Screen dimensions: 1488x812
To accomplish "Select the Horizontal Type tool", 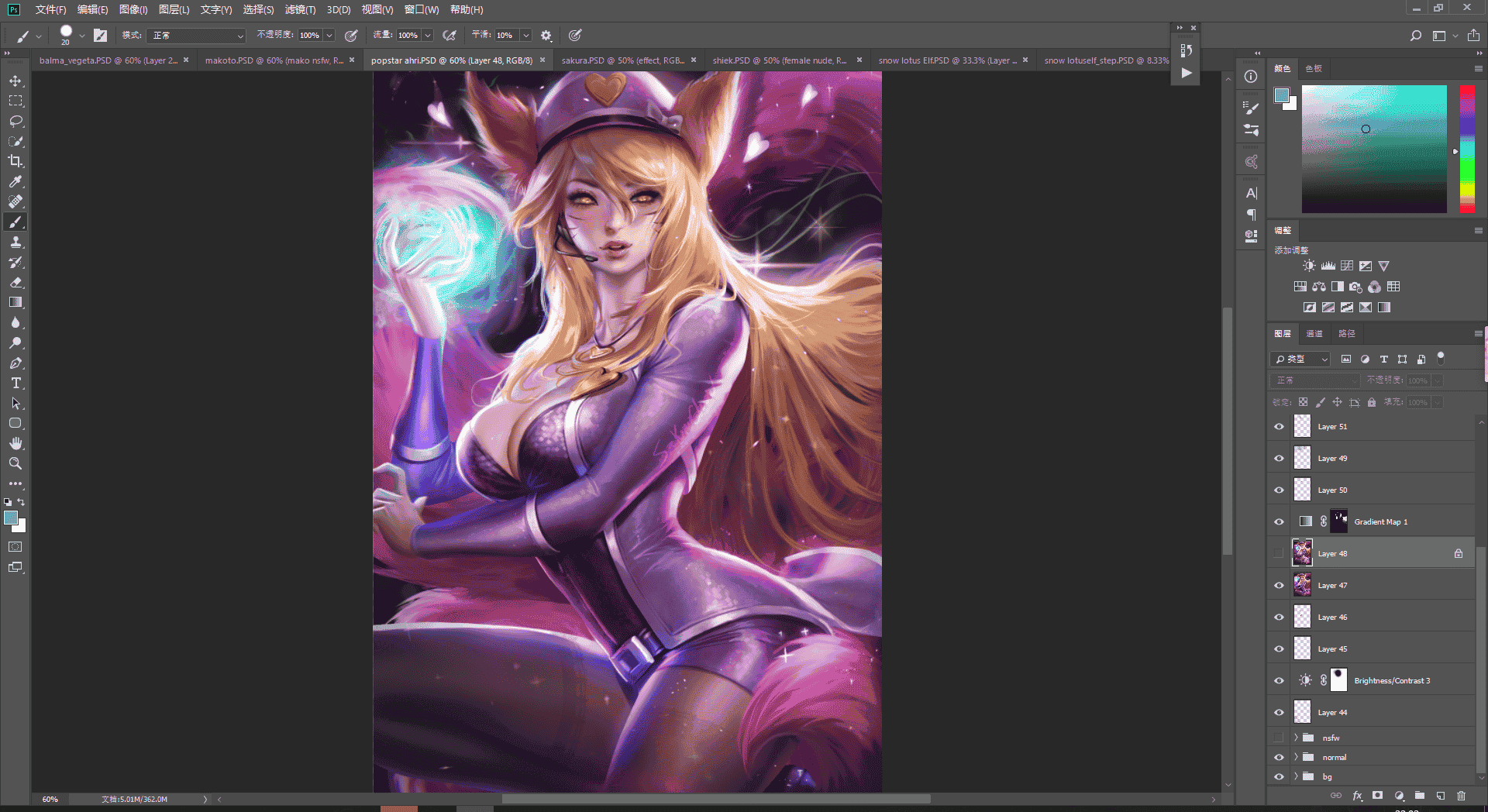I will 15,383.
